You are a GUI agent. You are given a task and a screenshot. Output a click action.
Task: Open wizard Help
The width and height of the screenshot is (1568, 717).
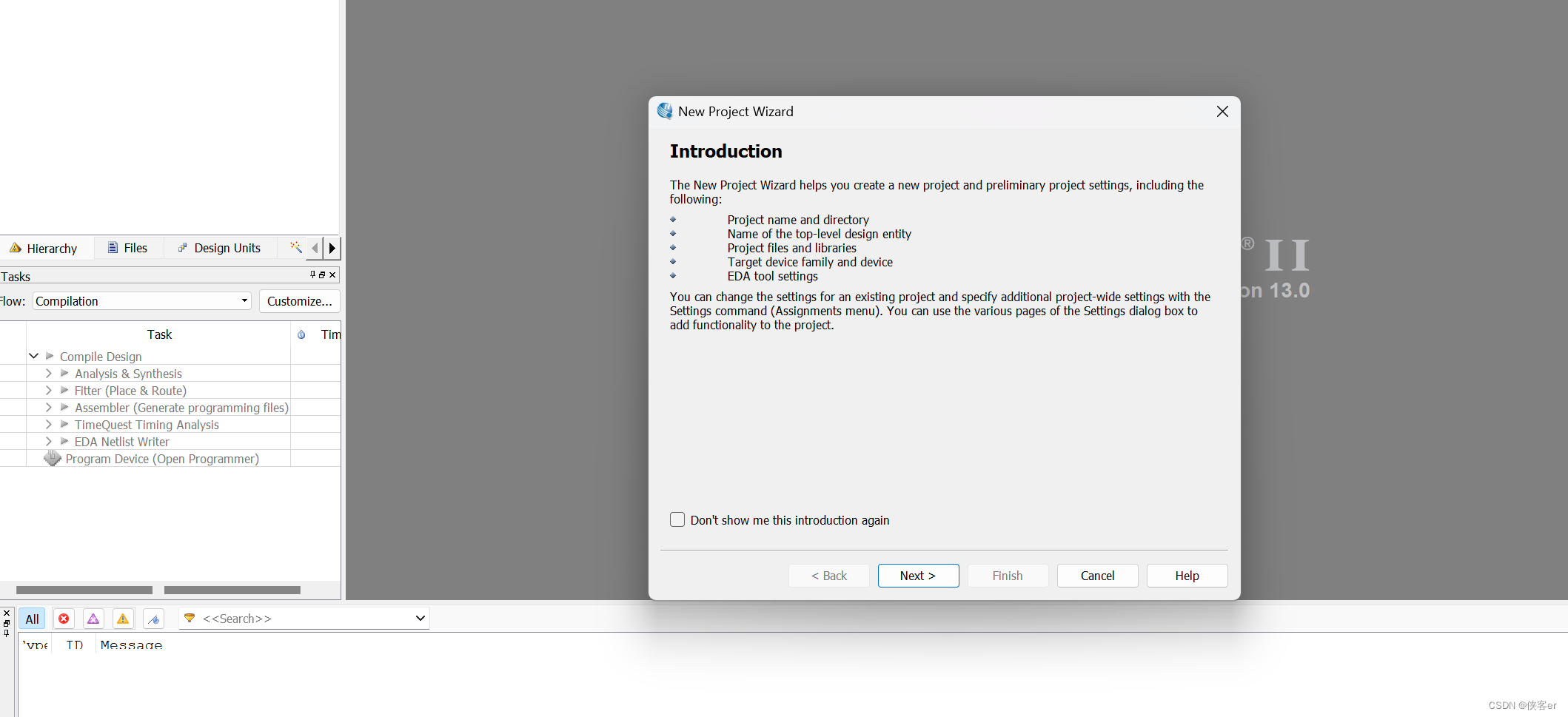tap(1187, 576)
